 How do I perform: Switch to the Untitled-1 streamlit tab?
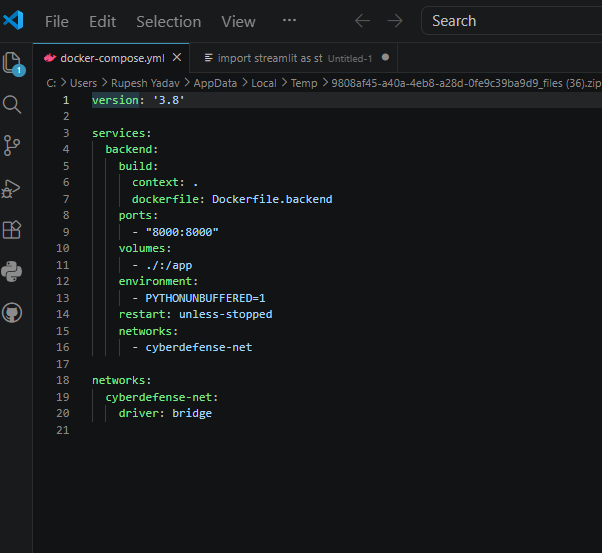[293, 58]
